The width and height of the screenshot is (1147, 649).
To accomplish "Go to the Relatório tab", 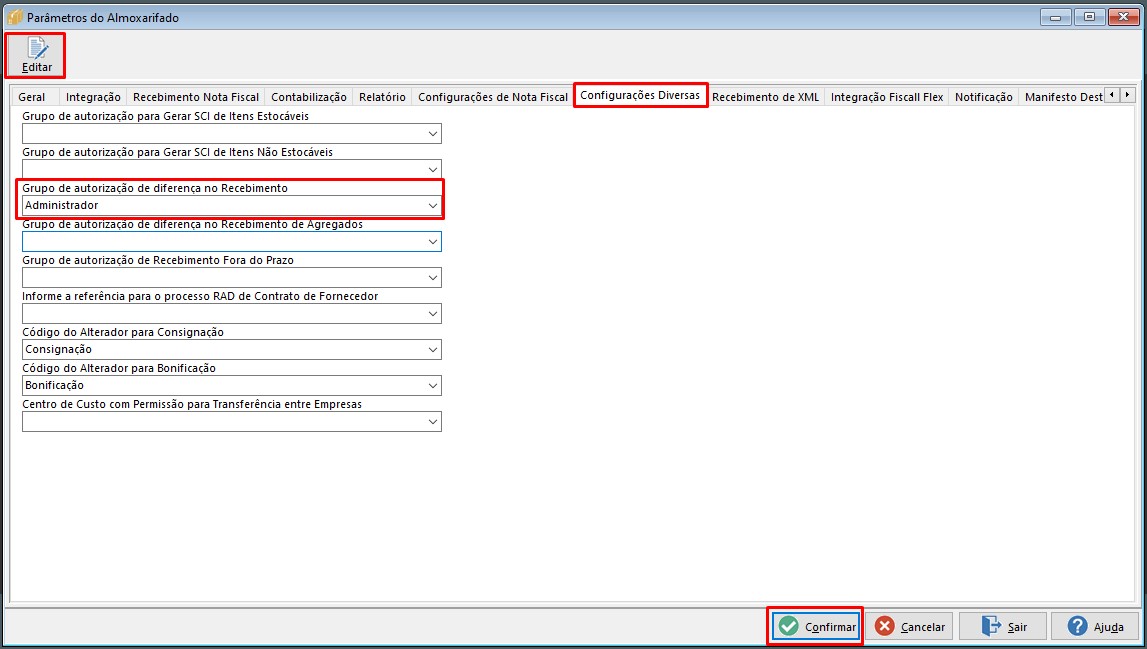I will [x=382, y=97].
